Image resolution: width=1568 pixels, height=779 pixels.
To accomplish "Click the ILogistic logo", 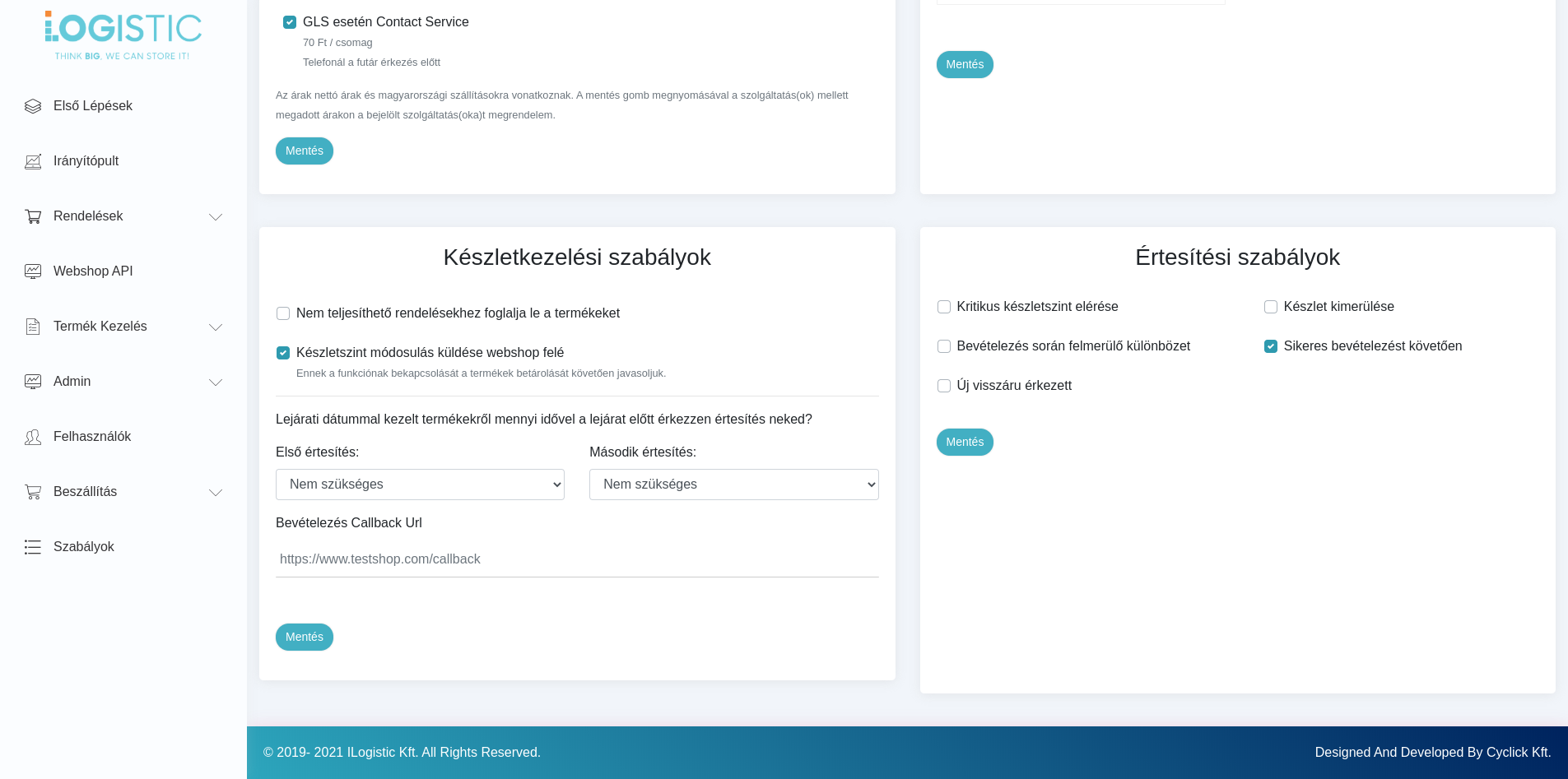I will click(123, 35).
